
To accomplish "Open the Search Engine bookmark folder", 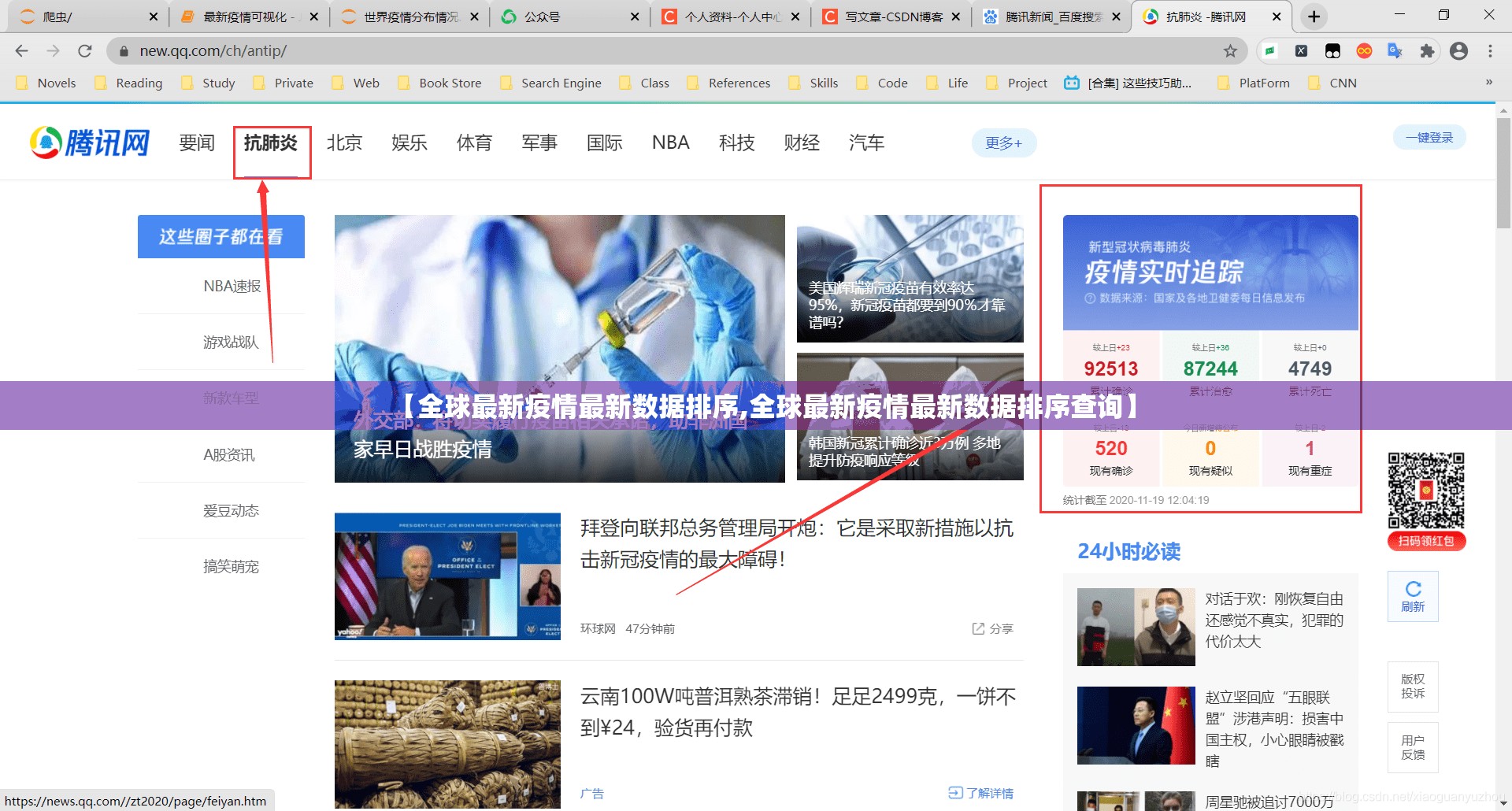I will pyautogui.click(x=550, y=83).
